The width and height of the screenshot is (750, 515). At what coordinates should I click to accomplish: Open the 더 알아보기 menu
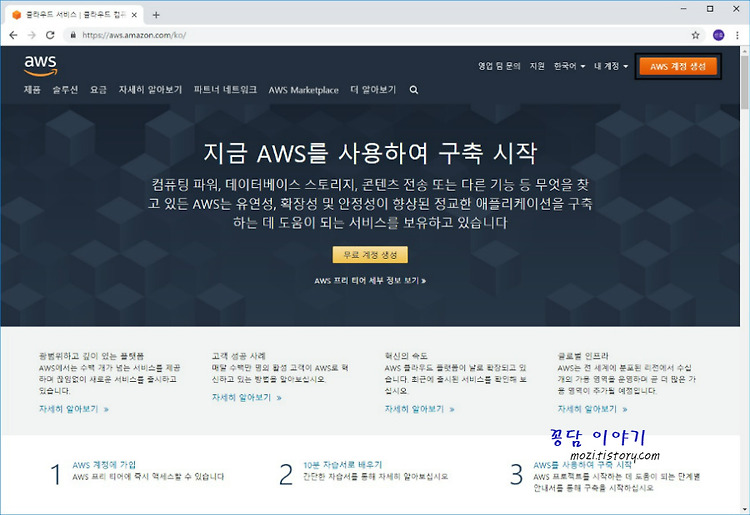(x=373, y=90)
